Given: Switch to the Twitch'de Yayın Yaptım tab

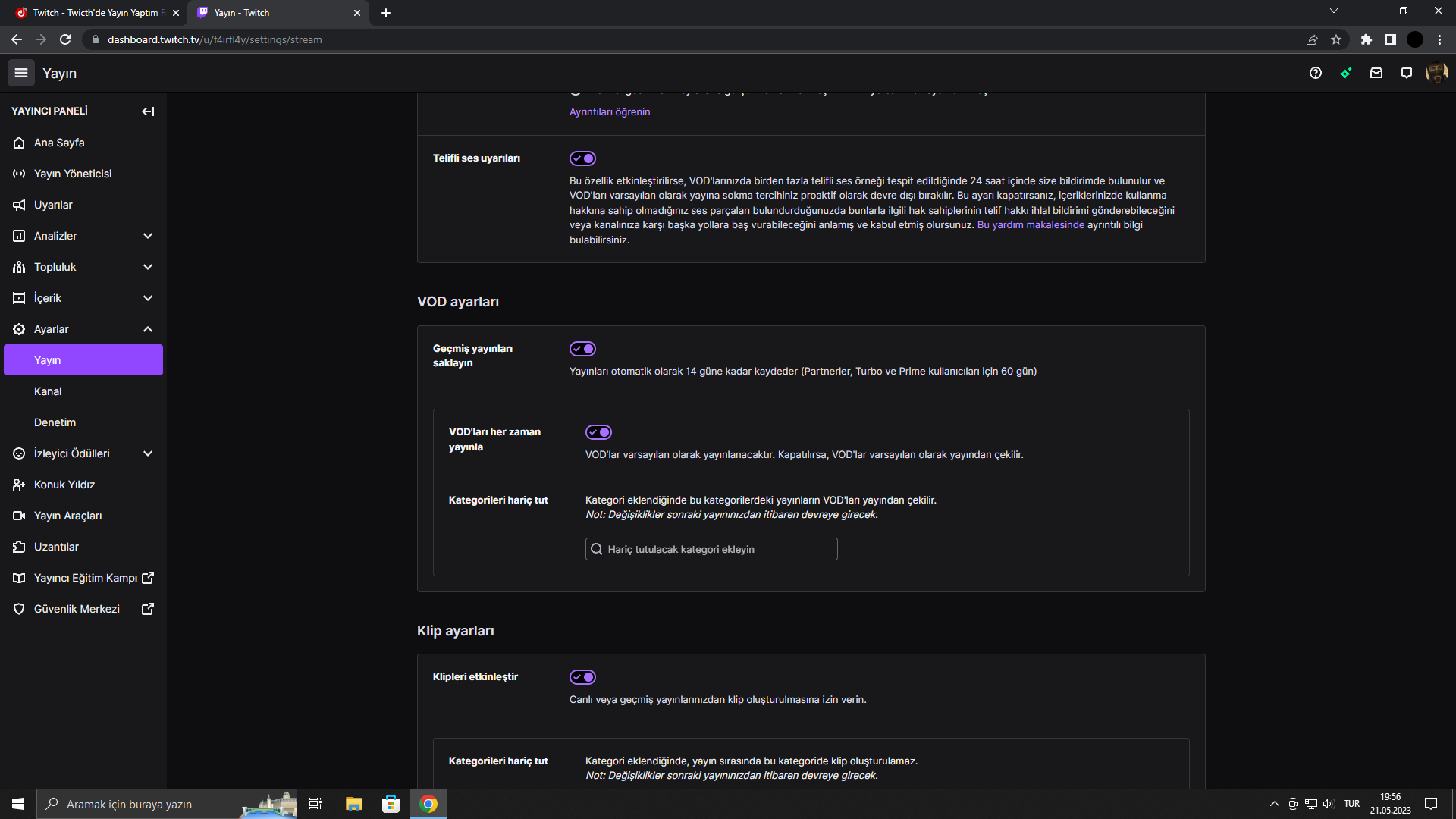Looking at the screenshot, I should [x=97, y=13].
